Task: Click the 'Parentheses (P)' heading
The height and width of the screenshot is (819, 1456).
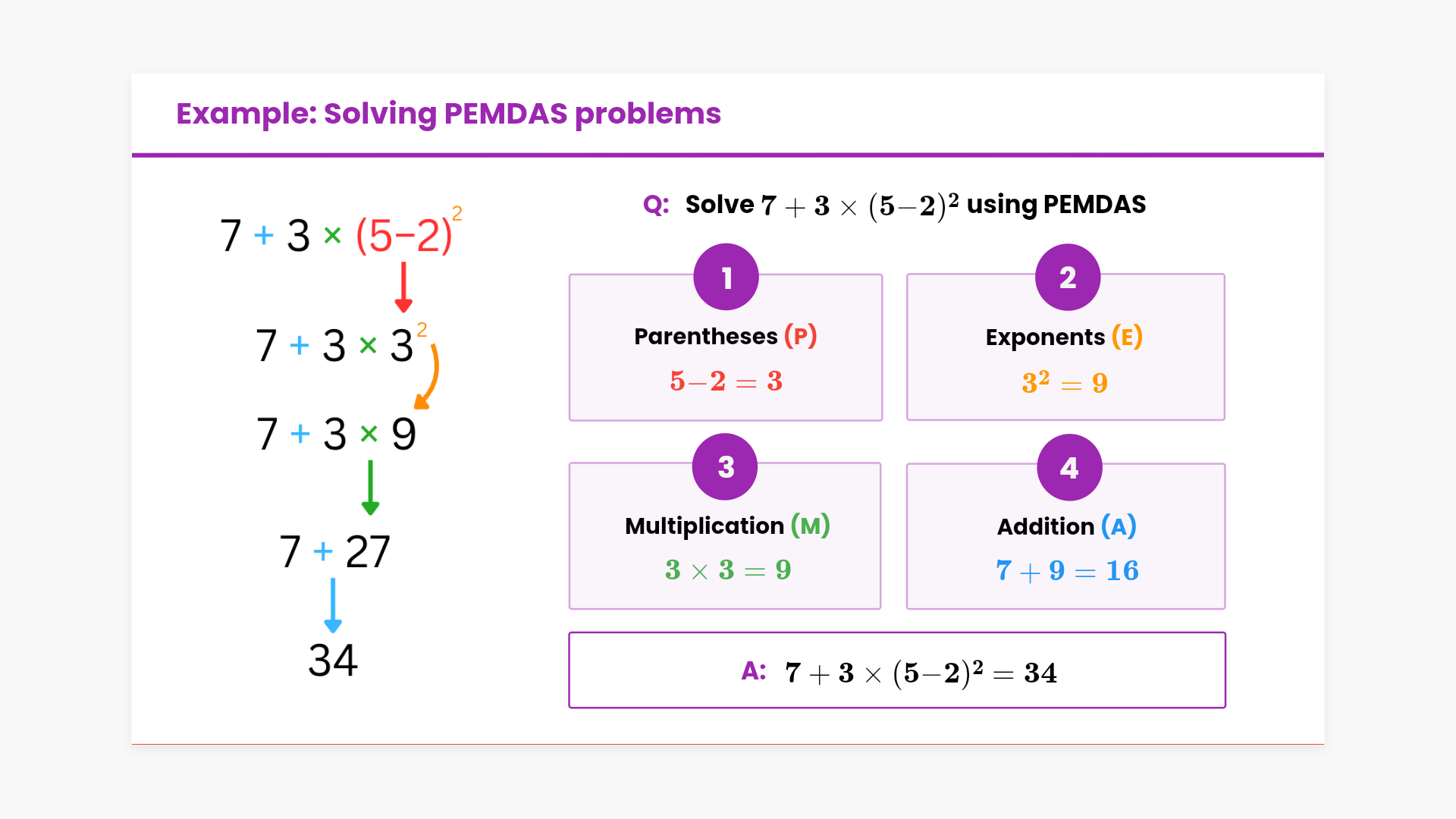Action: click(725, 336)
